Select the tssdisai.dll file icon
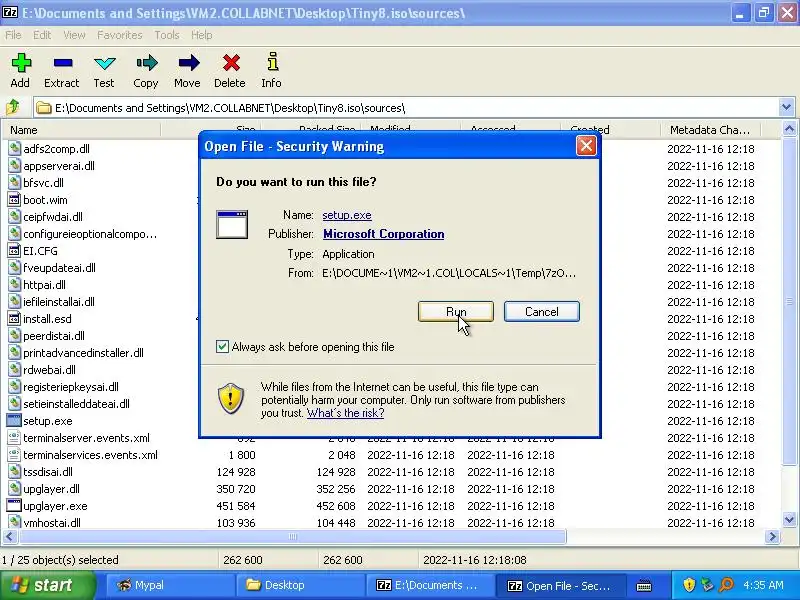The width and height of the screenshot is (800, 600). [x=14, y=471]
